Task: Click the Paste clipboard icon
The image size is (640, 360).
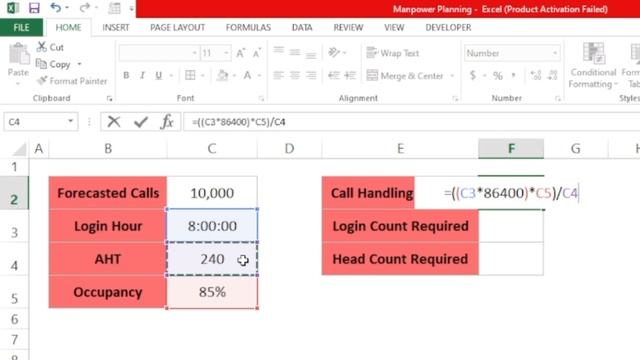Action: pyautogui.click(x=19, y=54)
